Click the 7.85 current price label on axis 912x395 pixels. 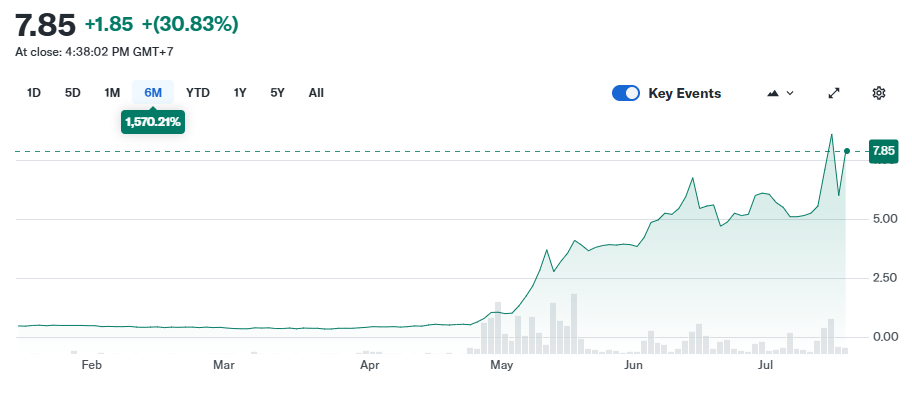(x=884, y=151)
